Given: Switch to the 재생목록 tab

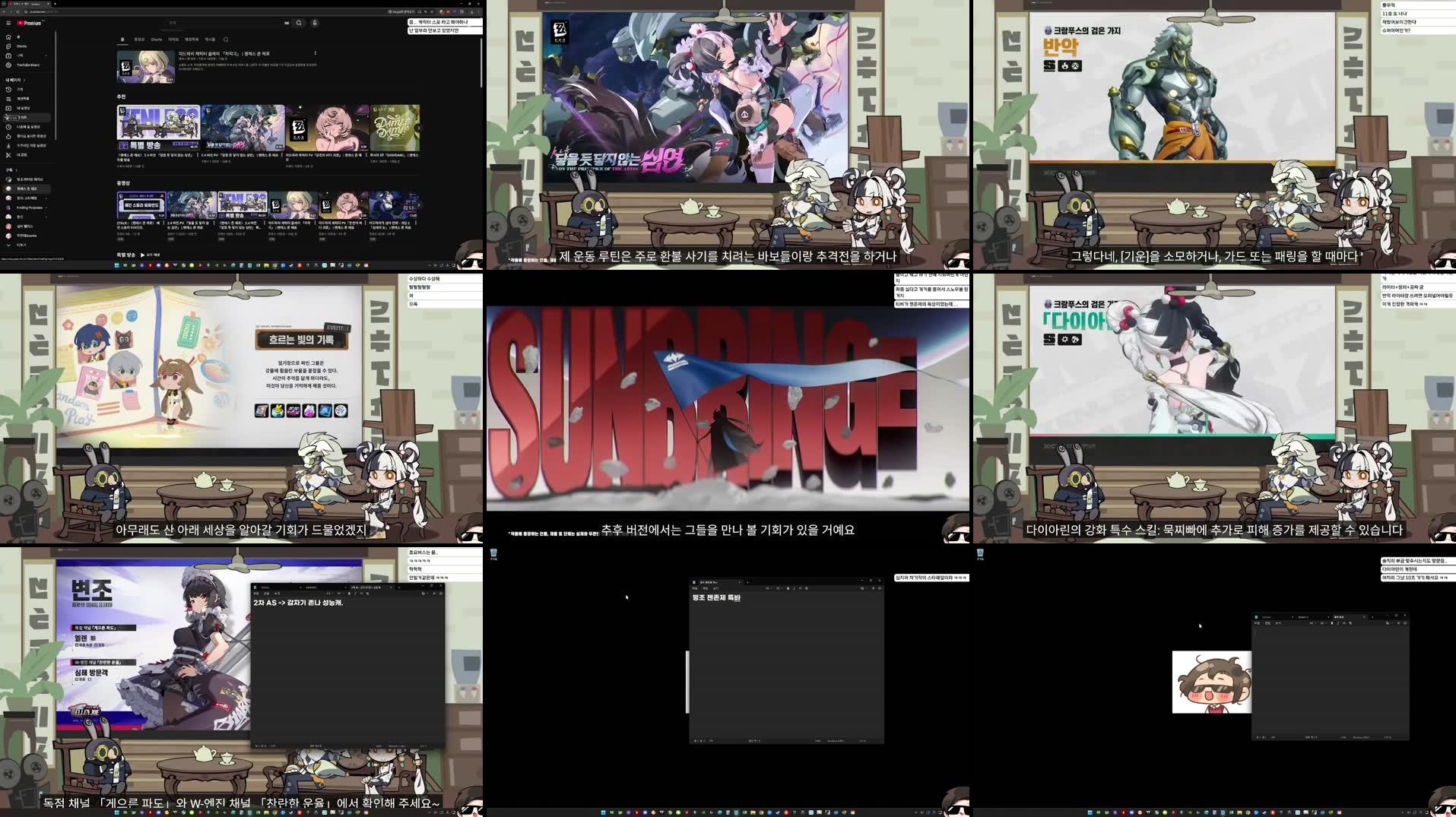Looking at the screenshot, I should click(192, 40).
